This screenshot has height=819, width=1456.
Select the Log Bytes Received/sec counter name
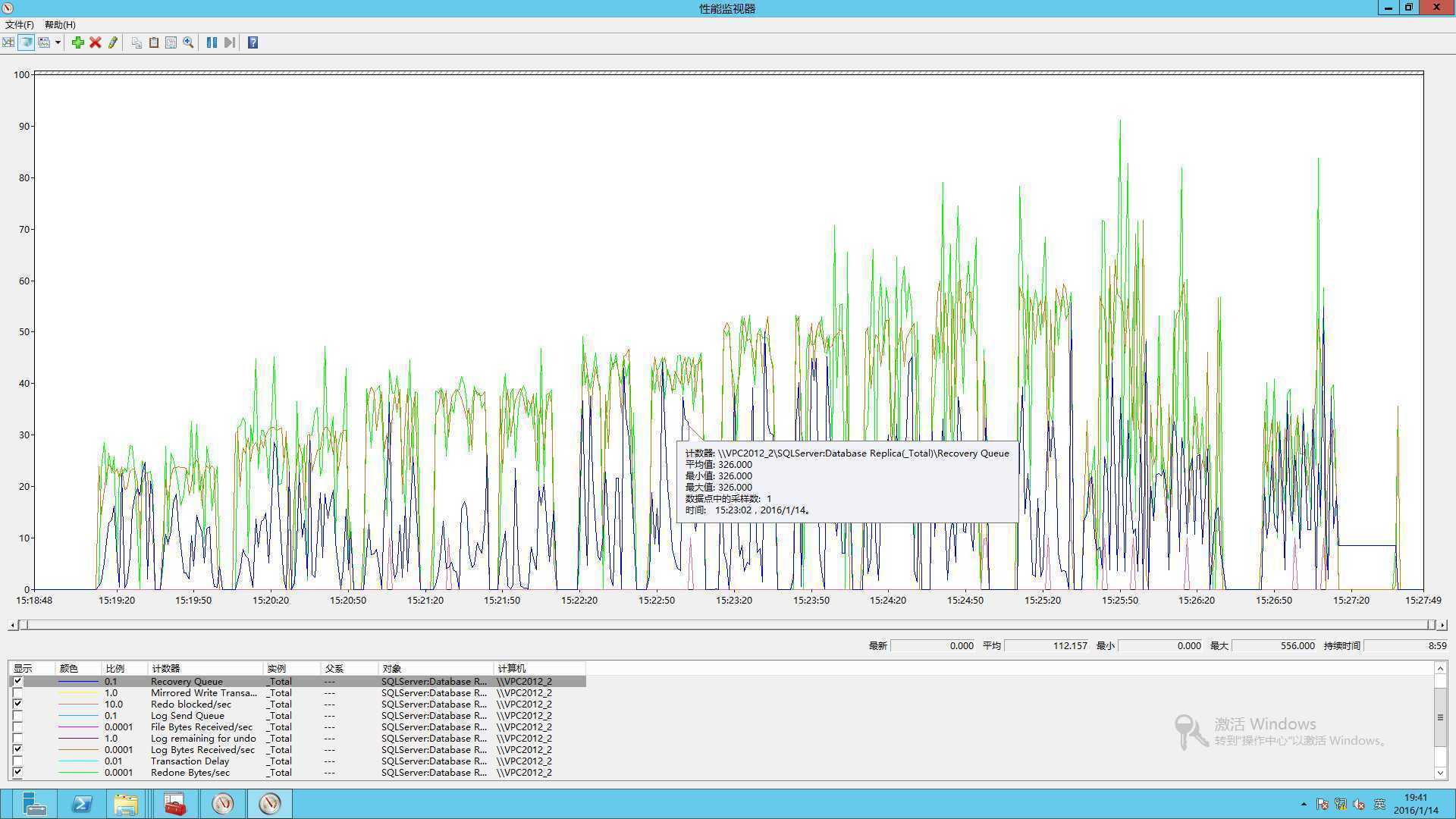coord(202,749)
